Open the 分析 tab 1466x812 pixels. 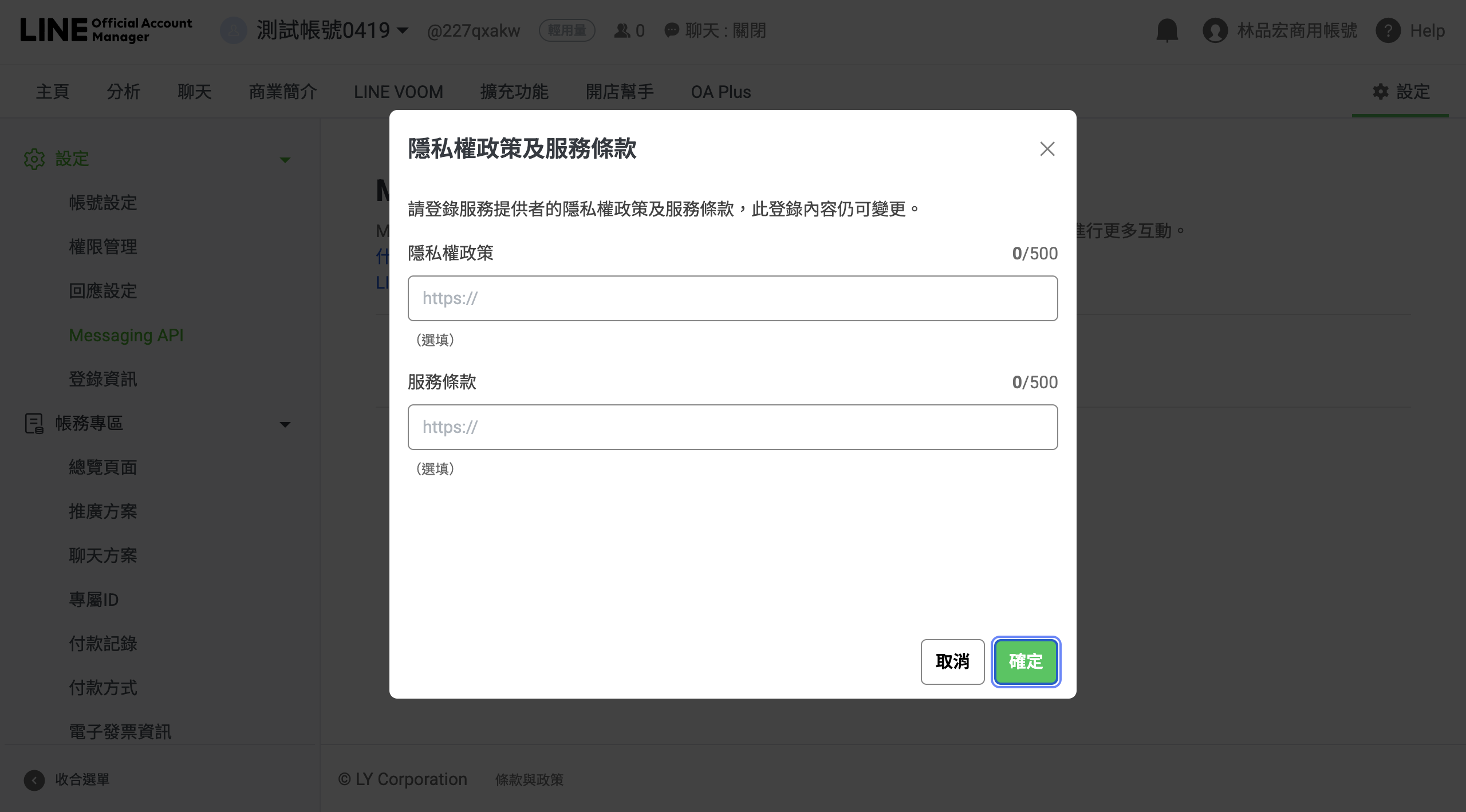tap(124, 92)
